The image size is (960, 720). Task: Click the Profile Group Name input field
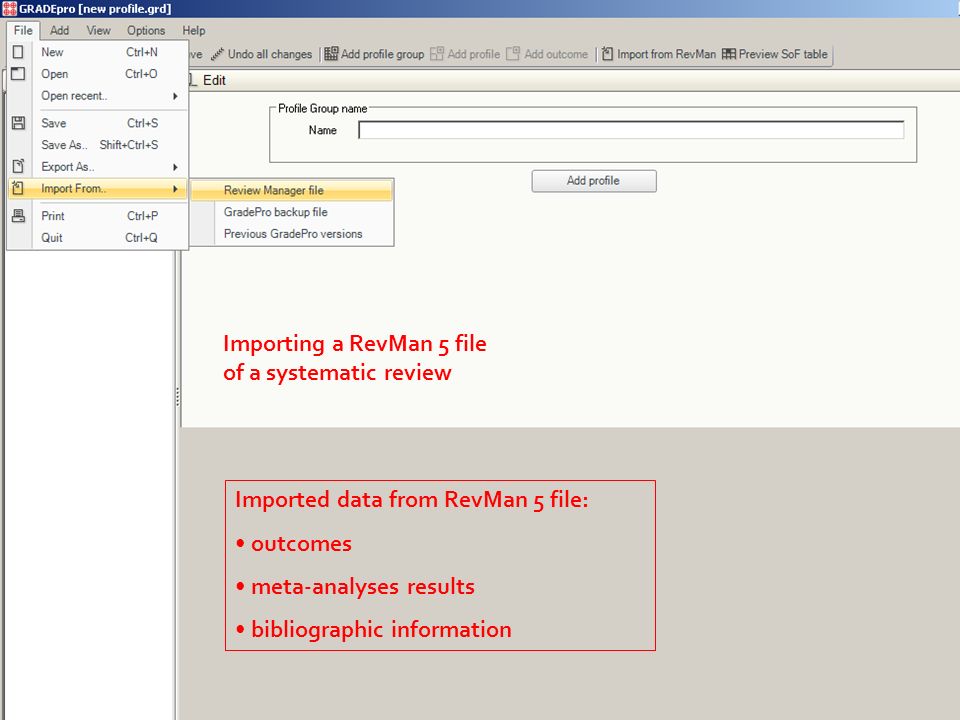pos(631,130)
